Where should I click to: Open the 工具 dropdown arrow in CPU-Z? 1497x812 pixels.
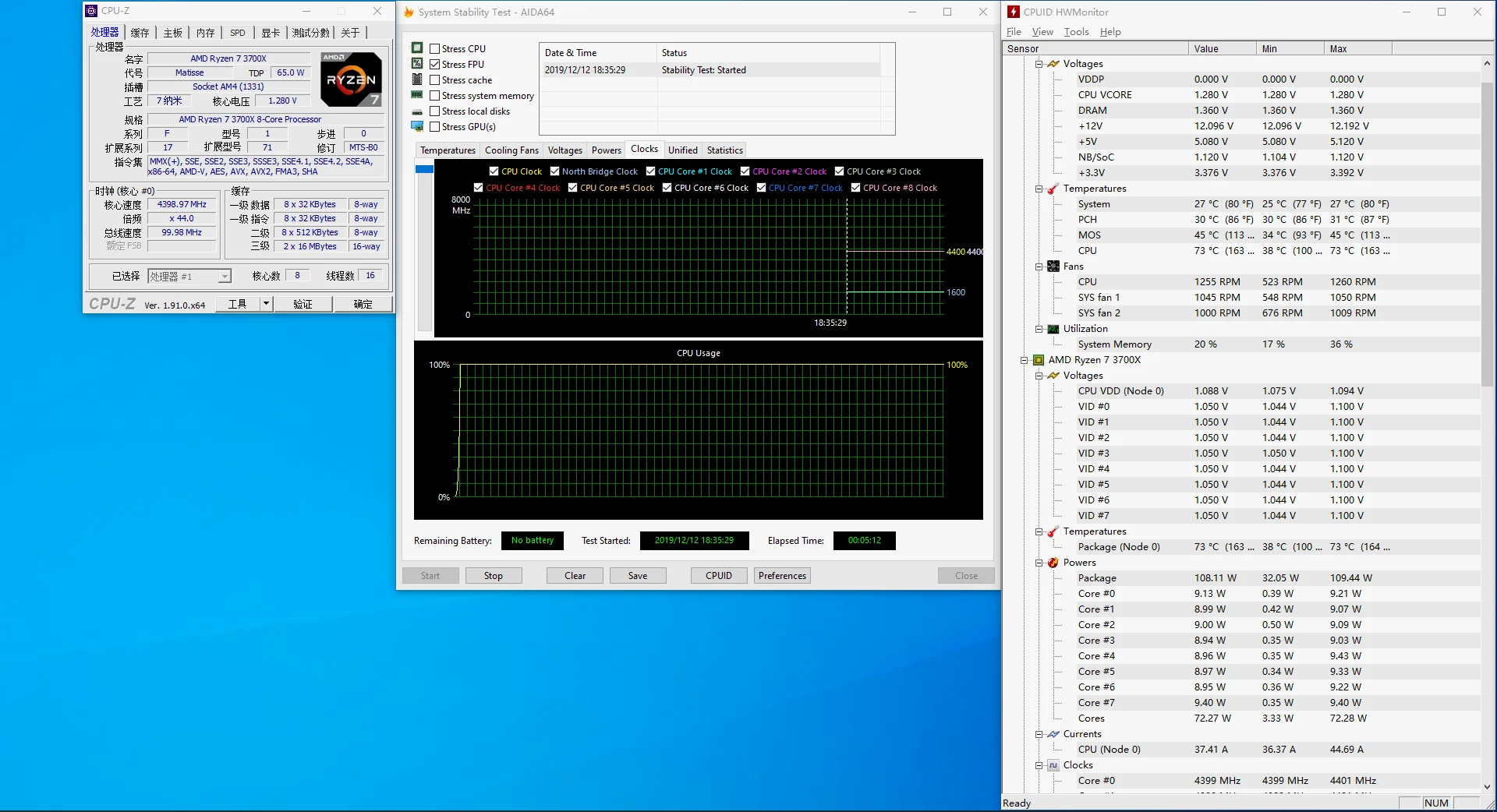tap(266, 304)
